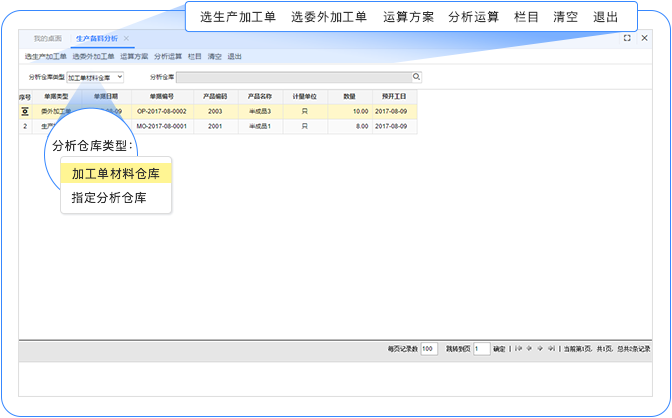This screenshot has height=418, width=672.
Task: Open 运算方案 in the small window toolbar
Action: tap(134, 56)
